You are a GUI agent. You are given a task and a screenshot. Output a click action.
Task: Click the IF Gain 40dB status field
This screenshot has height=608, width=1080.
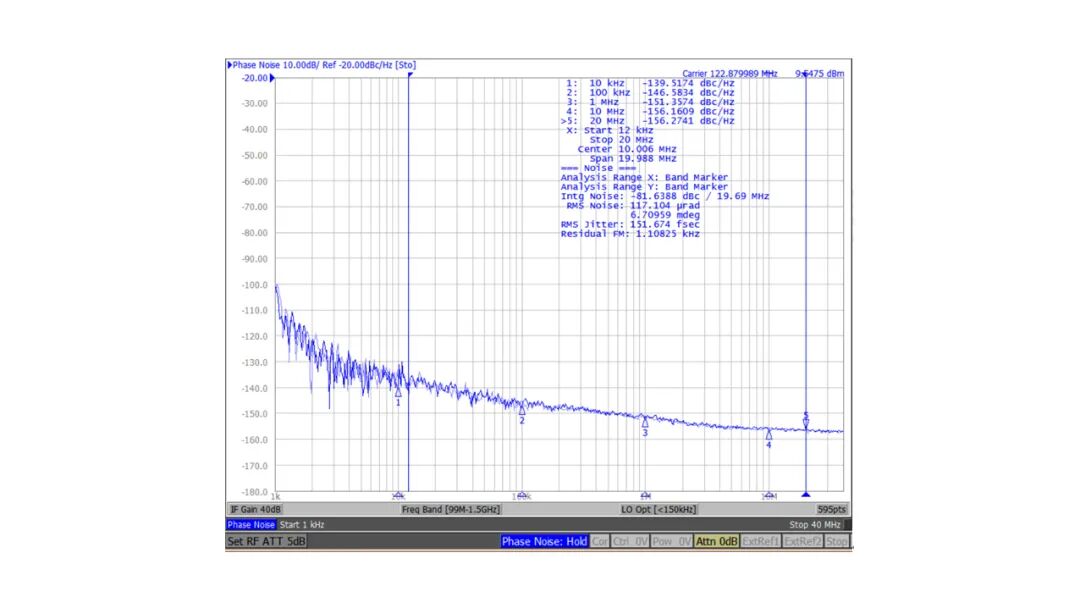[x=256, y=510]
